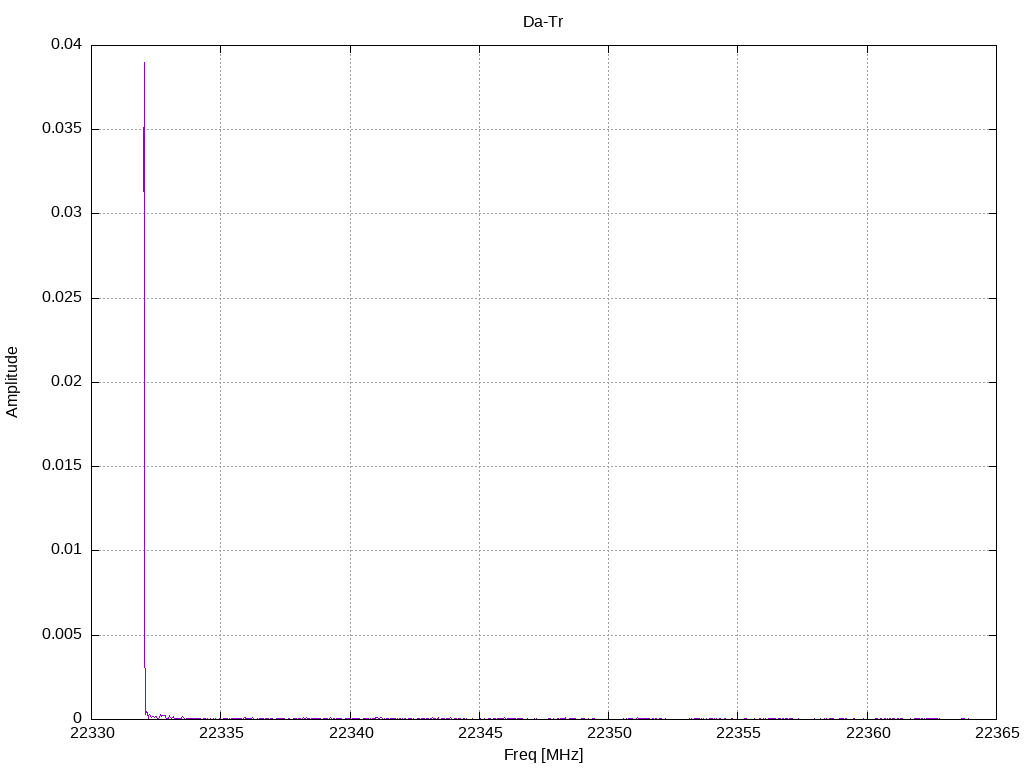The height and width of the screenshot is (768, 1024).
Task: Click the 0.03 y-axis tick label
Action: 67,213
